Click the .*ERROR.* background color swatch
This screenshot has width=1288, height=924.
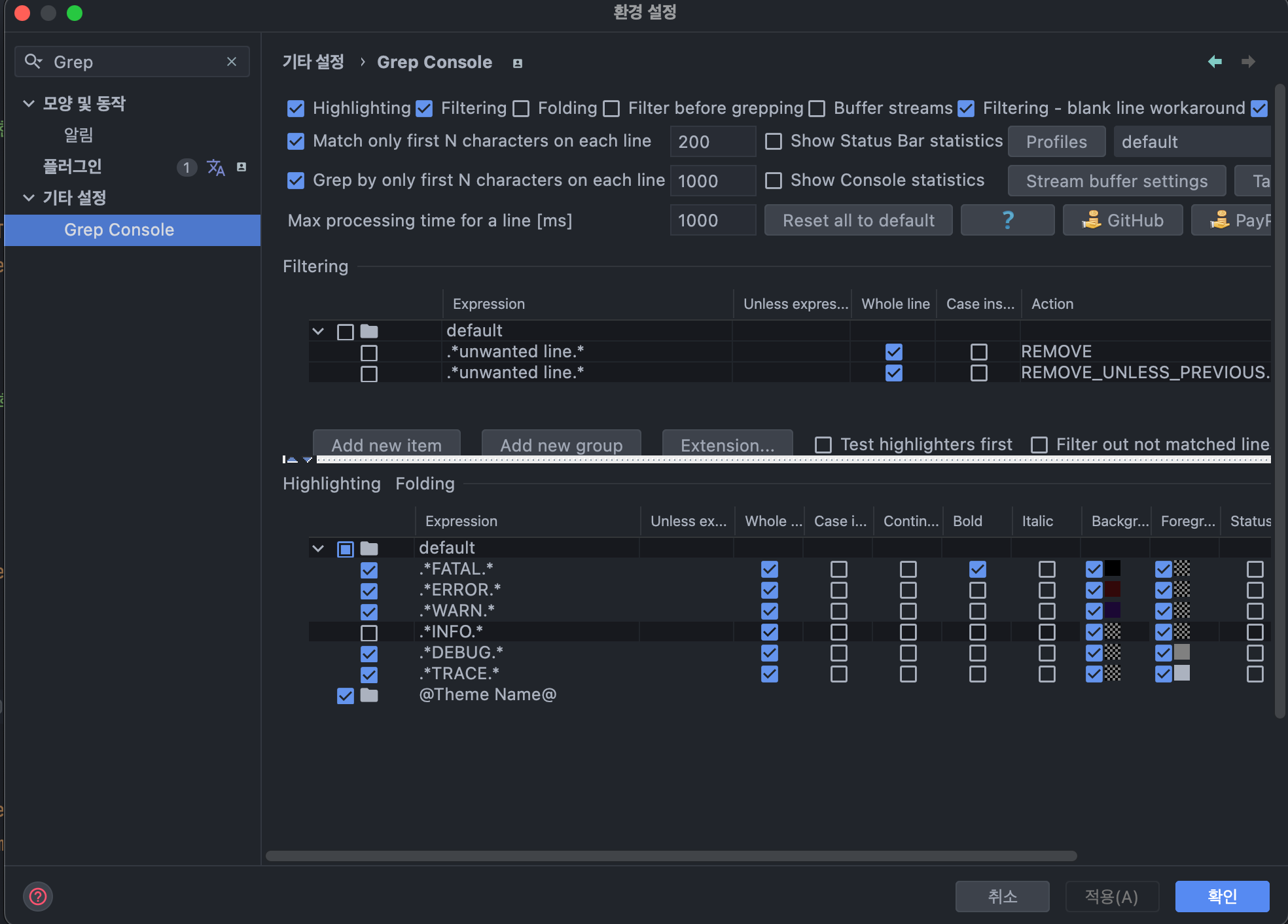(x=1113, y=589)
